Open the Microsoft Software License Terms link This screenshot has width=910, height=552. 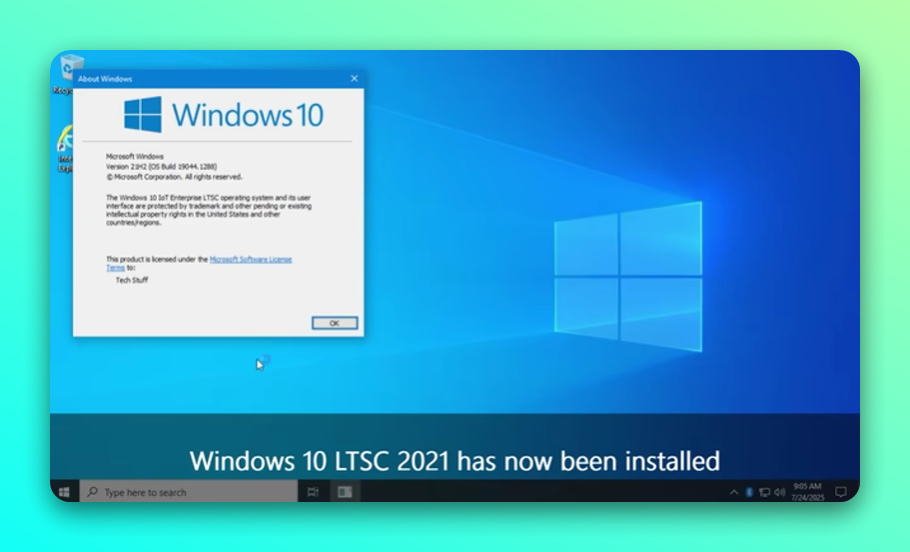[x=250, y=259]
